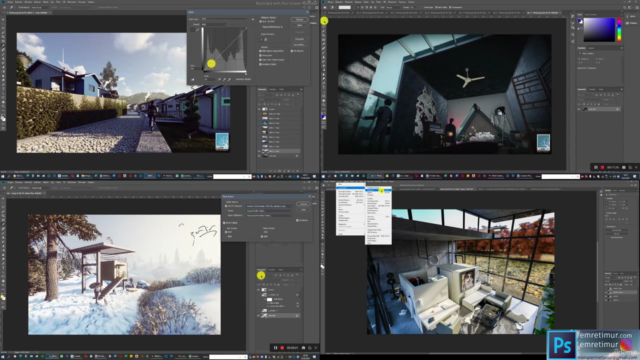Click the rainbow hue slider in Color panel
Screen dimensions: 640x360
(619, 29)
